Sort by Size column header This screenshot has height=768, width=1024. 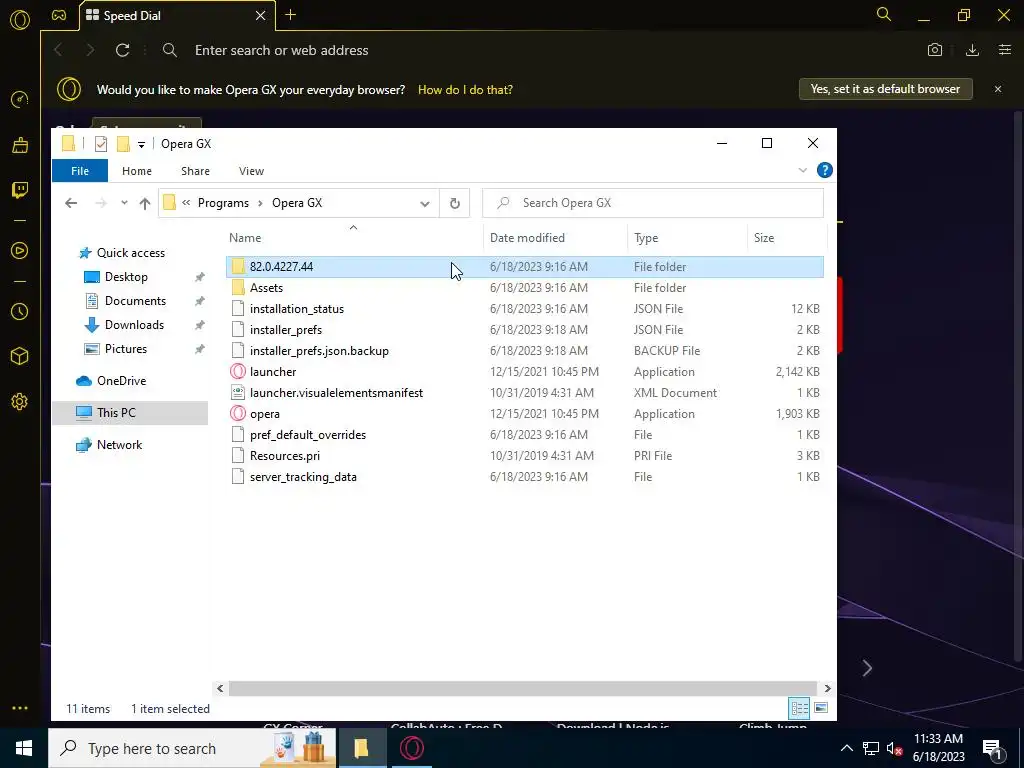pyautogui.click(x=787, y=238)
